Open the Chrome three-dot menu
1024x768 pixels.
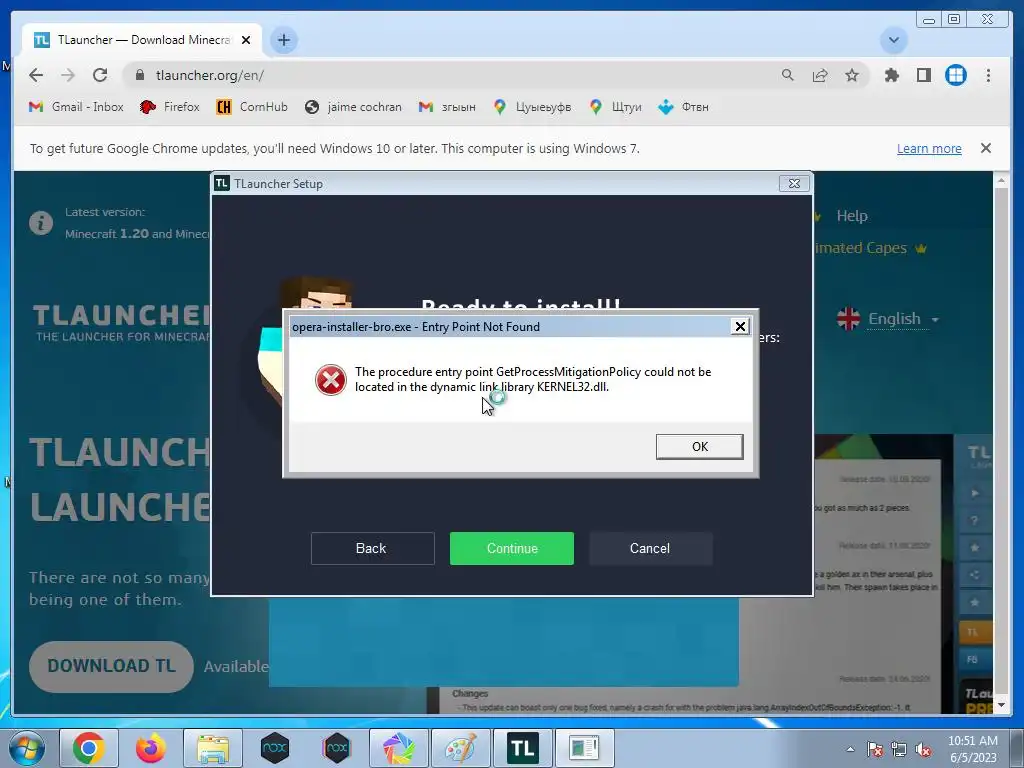pos(988,75)
